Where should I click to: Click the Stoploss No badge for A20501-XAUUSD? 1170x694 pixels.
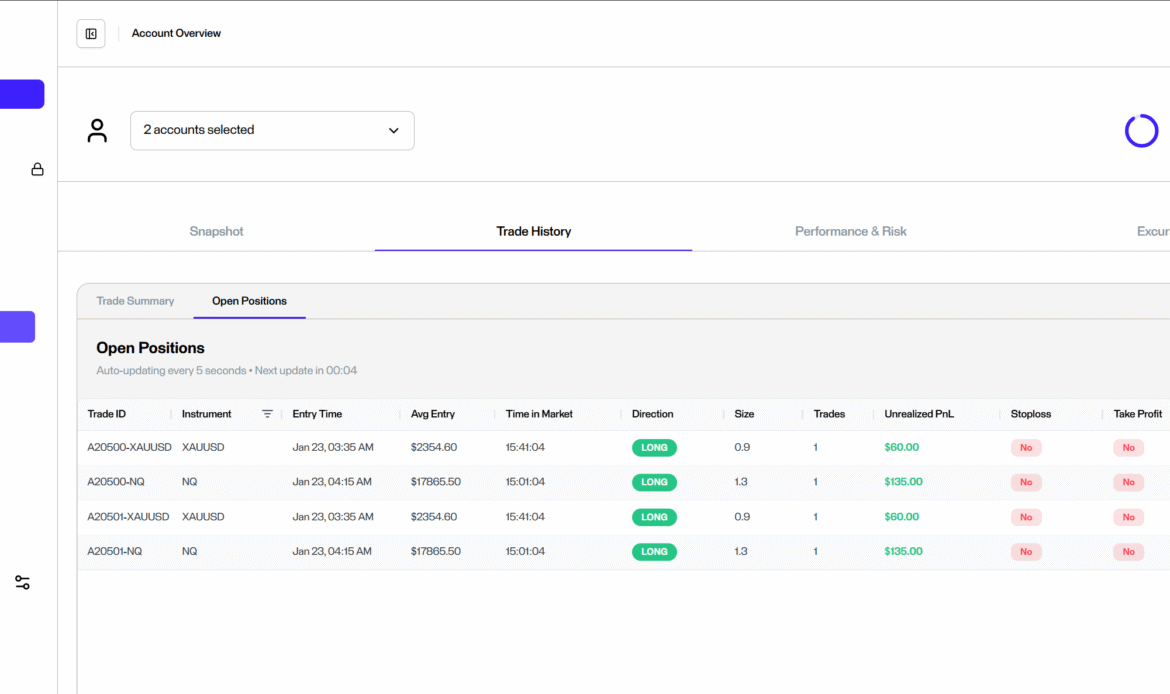[x=1026, y=517]
